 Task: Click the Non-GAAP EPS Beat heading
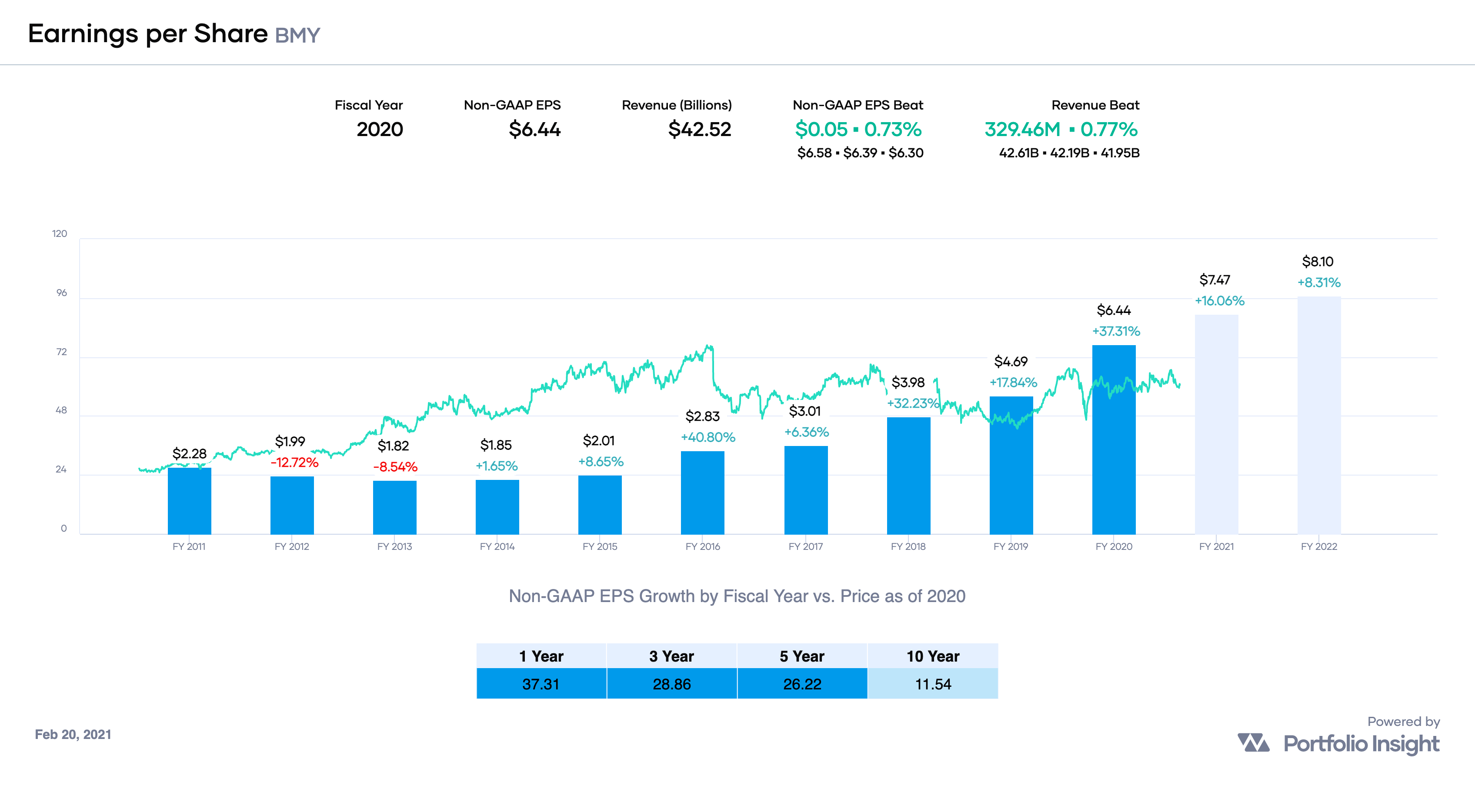coord(858,105)
